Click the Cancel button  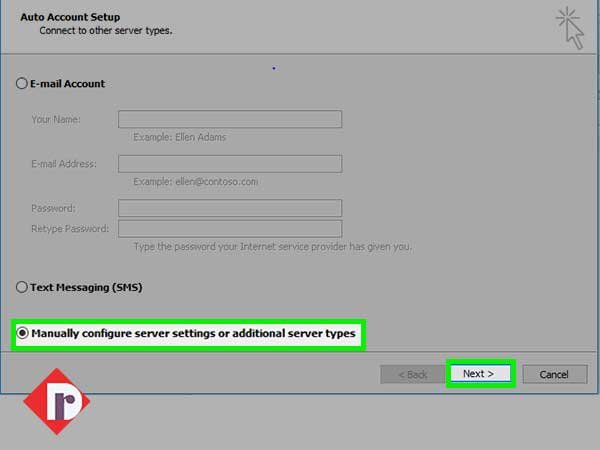click(x=554, y=374)
